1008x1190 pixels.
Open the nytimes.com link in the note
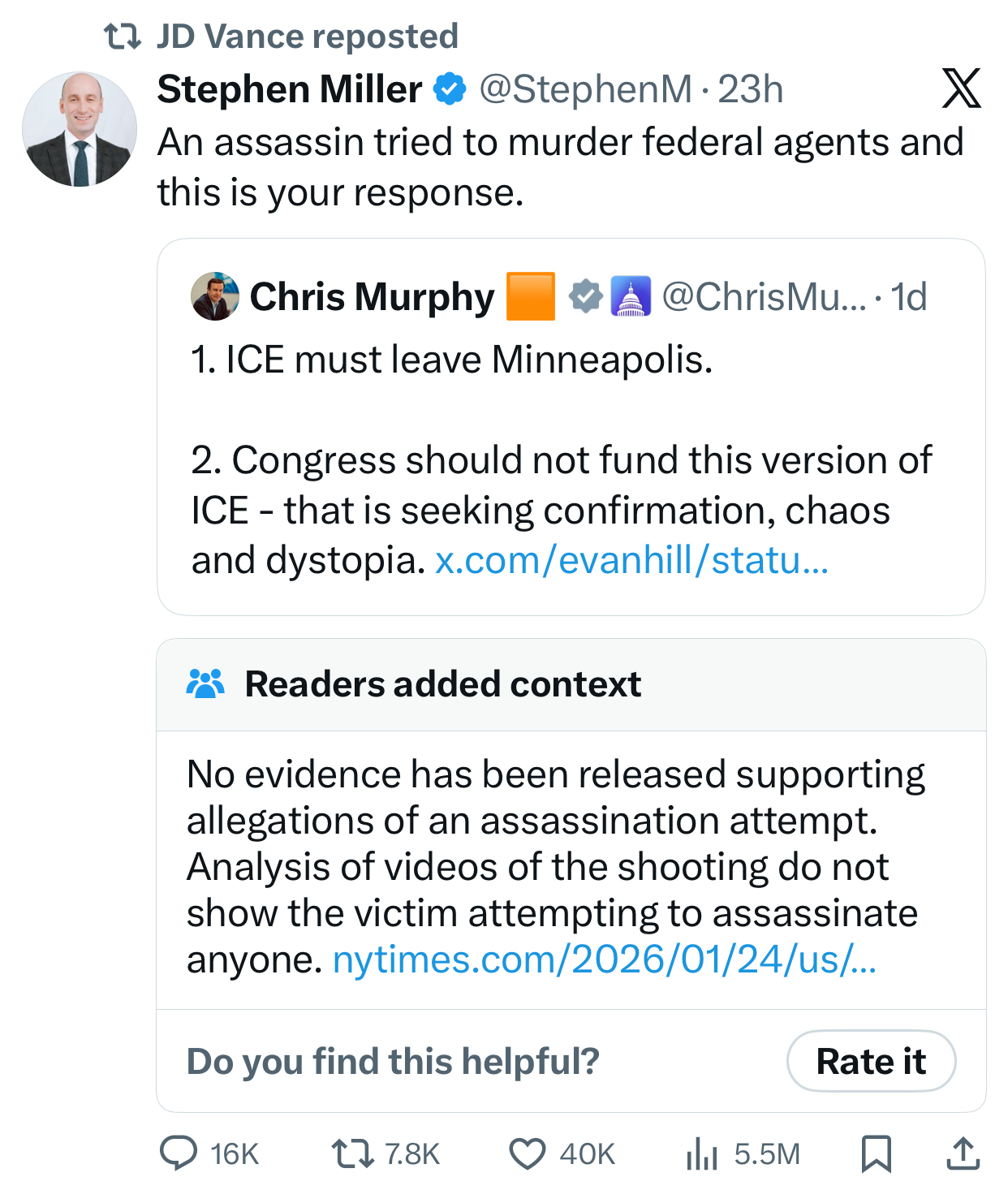[x=605, y=959]
